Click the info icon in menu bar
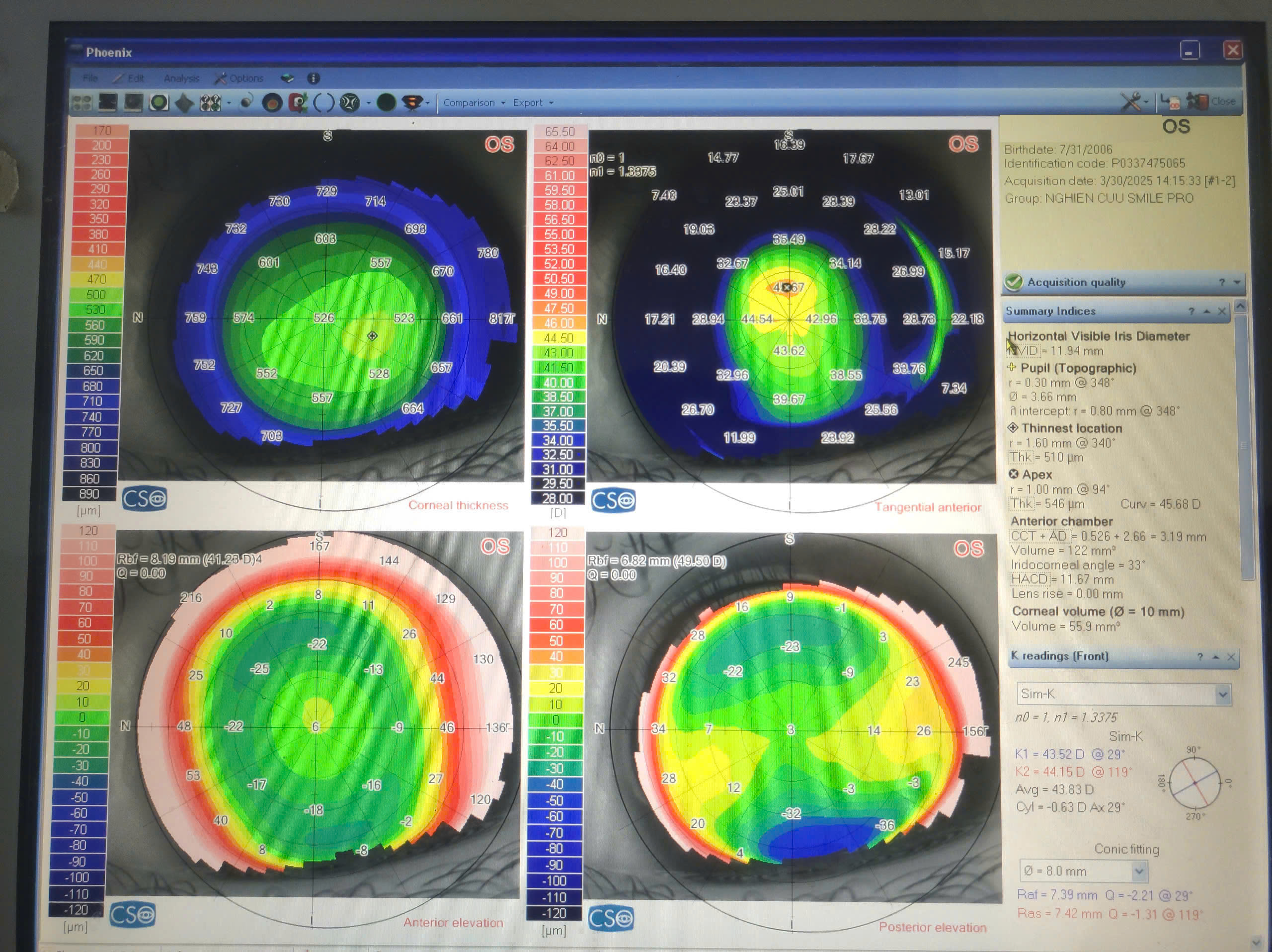 pyautogui.click(x=314, y=78)
